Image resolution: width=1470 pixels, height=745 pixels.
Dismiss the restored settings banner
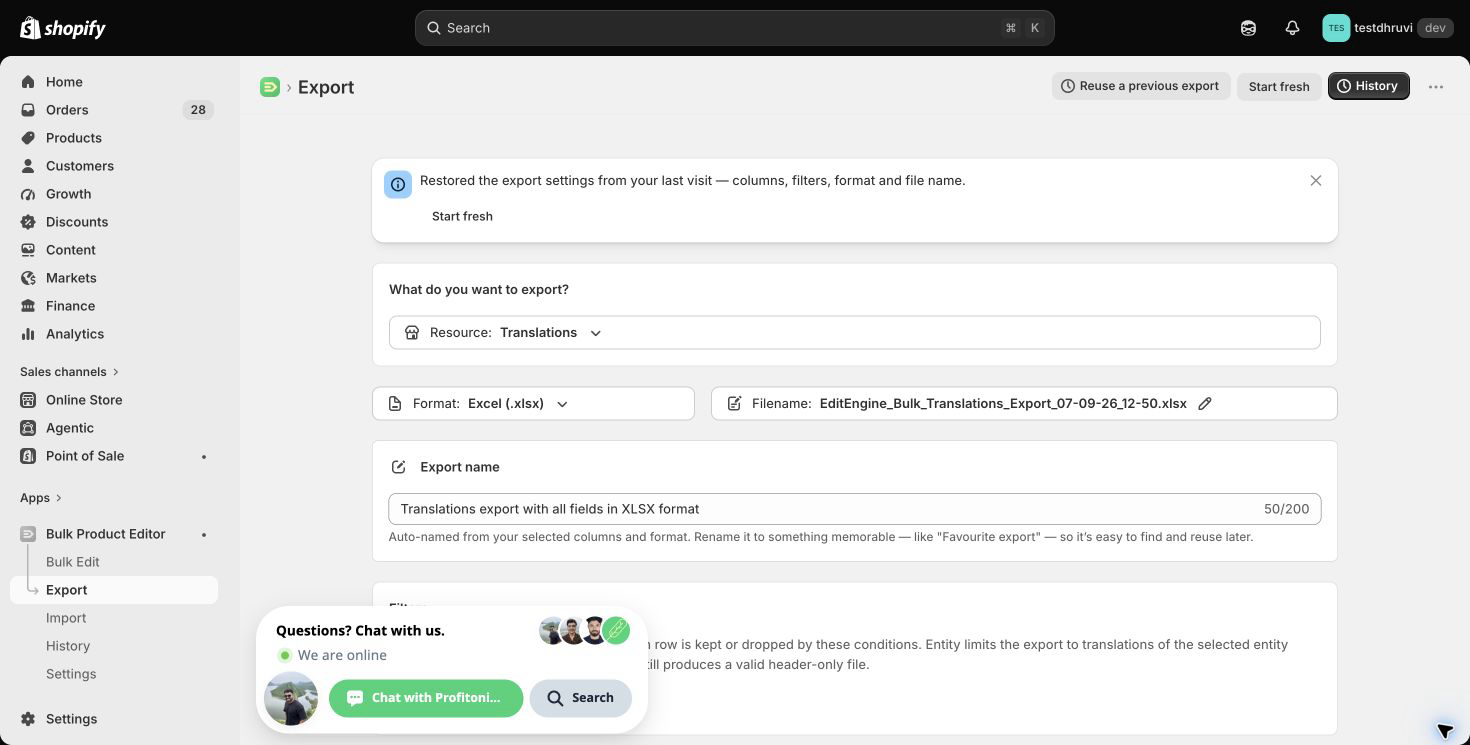(x=1316, y=181)
